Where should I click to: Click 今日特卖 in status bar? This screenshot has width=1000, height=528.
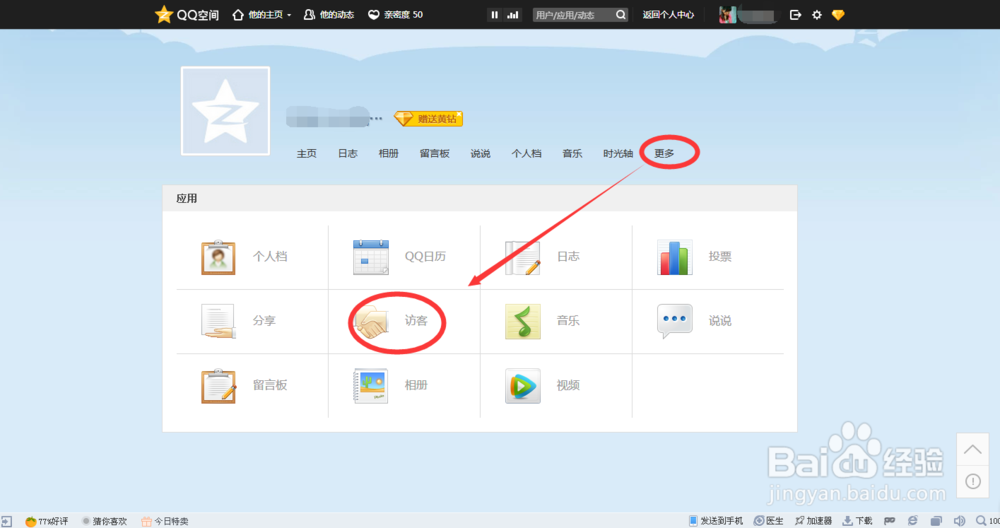(x=165, y=521)
